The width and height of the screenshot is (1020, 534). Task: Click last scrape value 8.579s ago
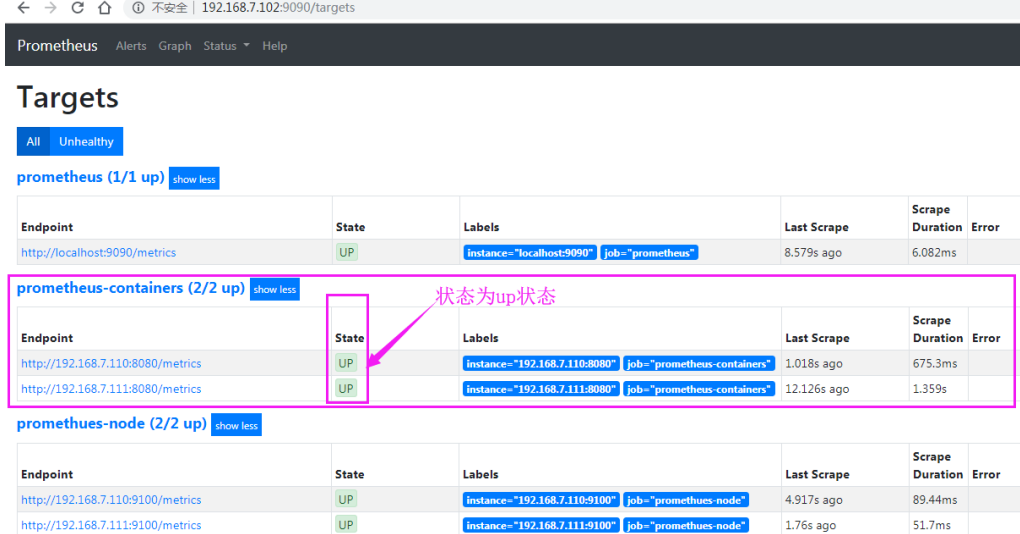812,252
